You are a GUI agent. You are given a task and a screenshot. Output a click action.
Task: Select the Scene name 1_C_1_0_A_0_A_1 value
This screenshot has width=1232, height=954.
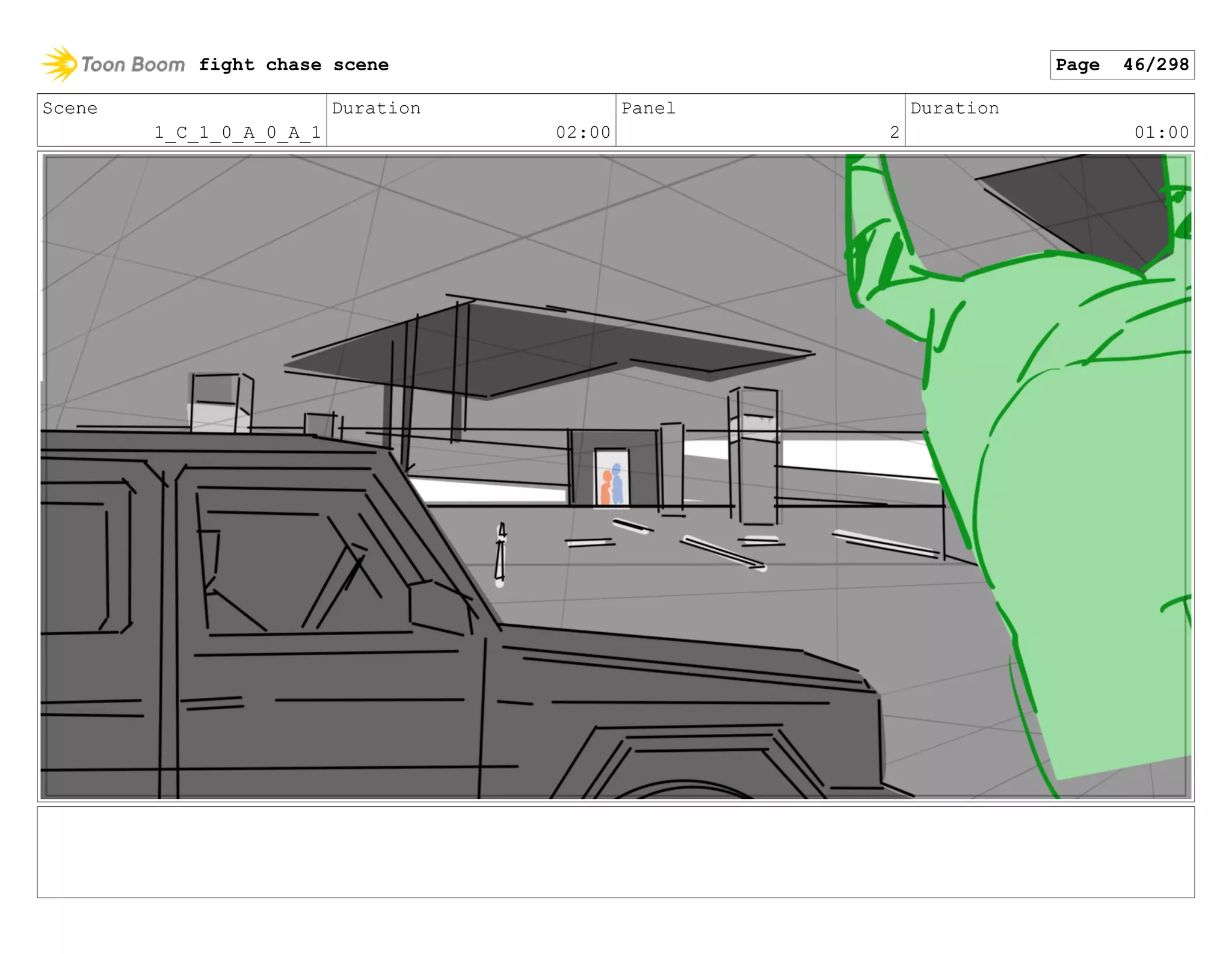(x=237, y=132)
